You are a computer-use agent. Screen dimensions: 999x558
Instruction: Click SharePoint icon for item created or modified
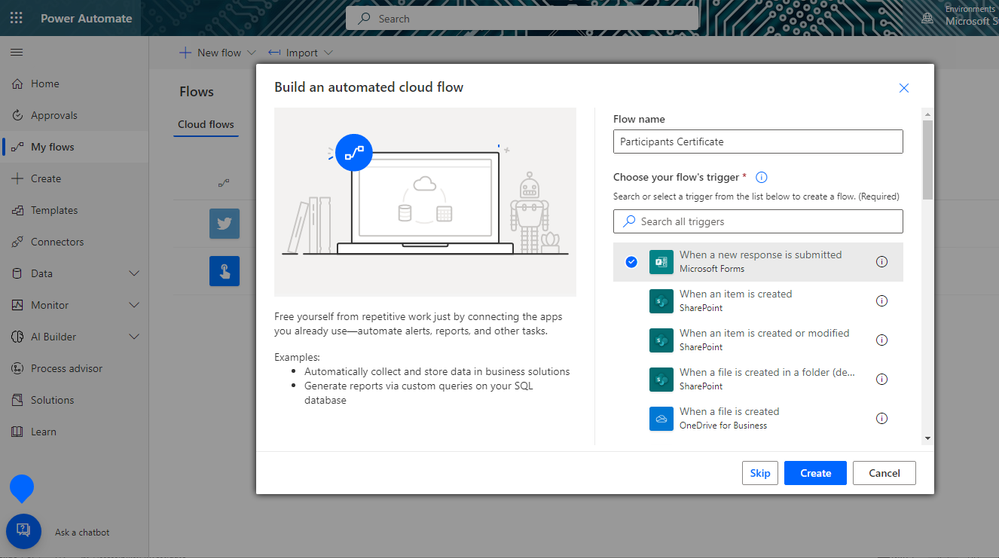click(661, 340)
